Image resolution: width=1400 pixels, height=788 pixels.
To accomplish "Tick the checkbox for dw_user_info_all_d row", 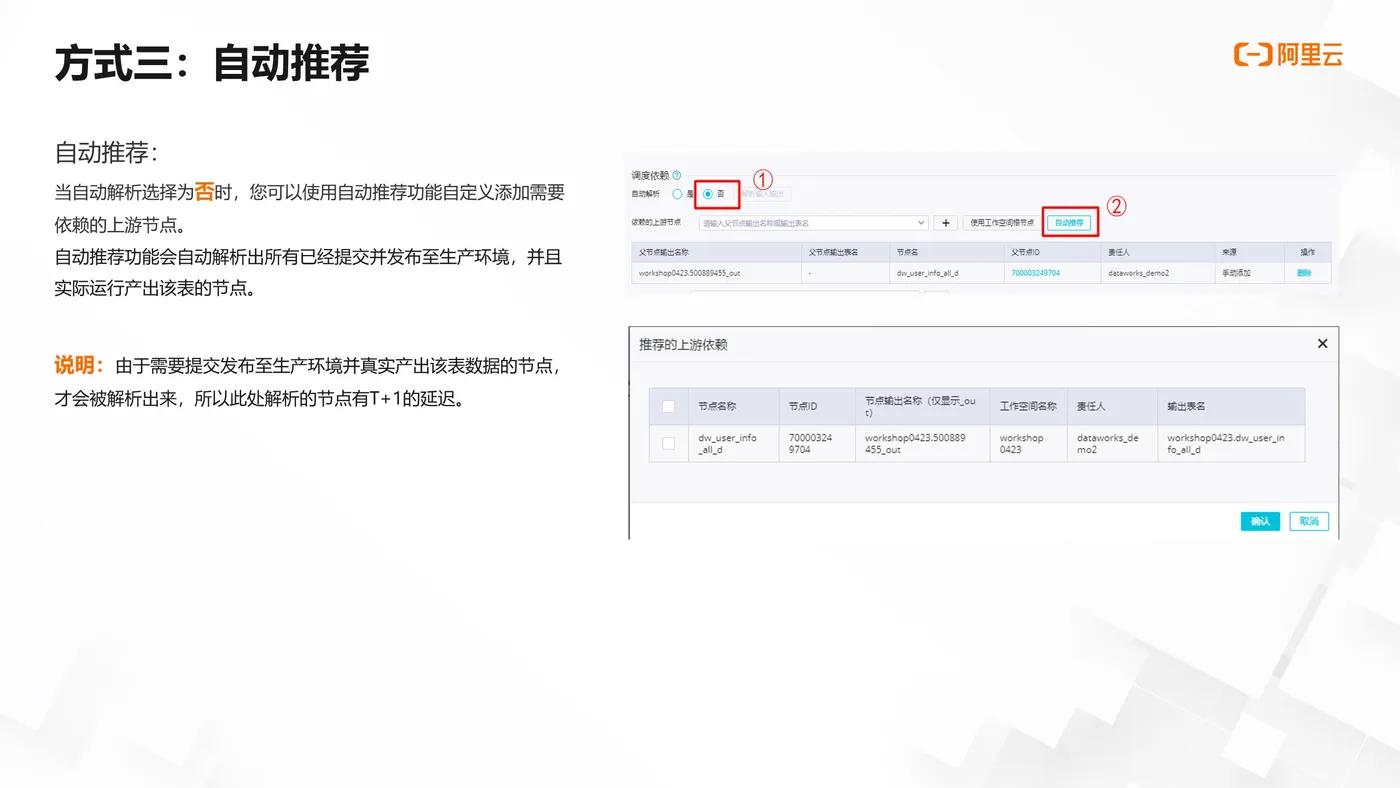I will [x=668, y=443].
